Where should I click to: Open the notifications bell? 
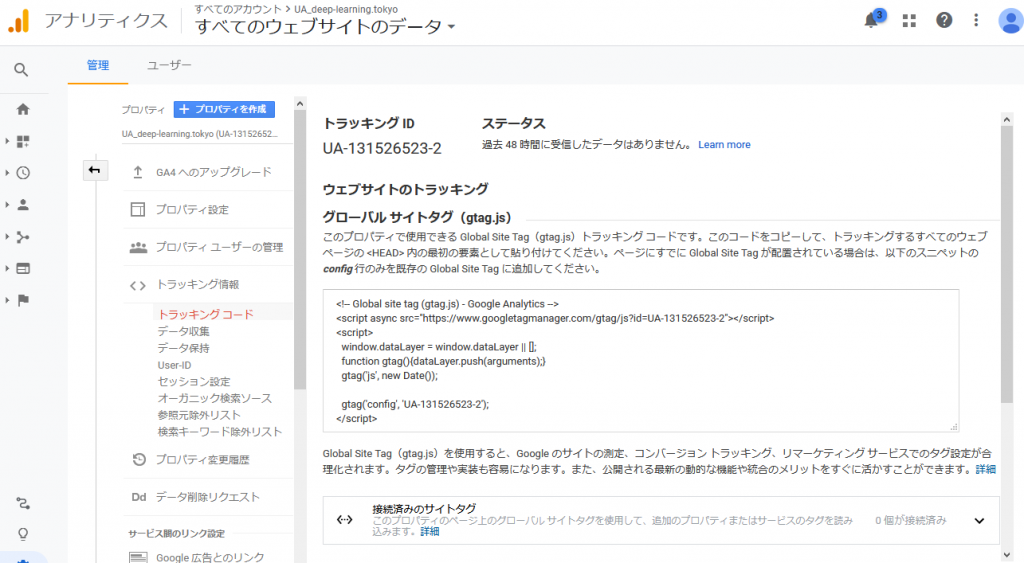tap(872, 20)
